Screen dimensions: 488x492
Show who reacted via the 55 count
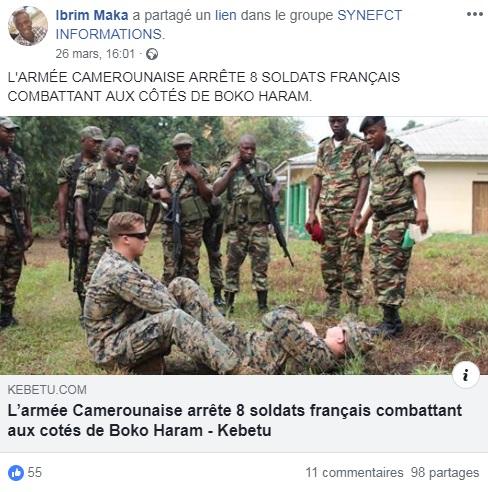pos(35,473)
